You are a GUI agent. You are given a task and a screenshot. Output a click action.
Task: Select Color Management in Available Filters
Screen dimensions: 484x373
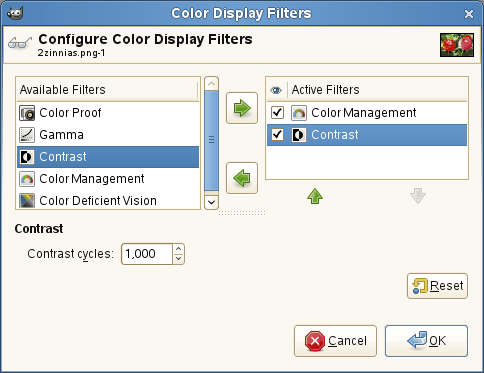tap(108, 179)
